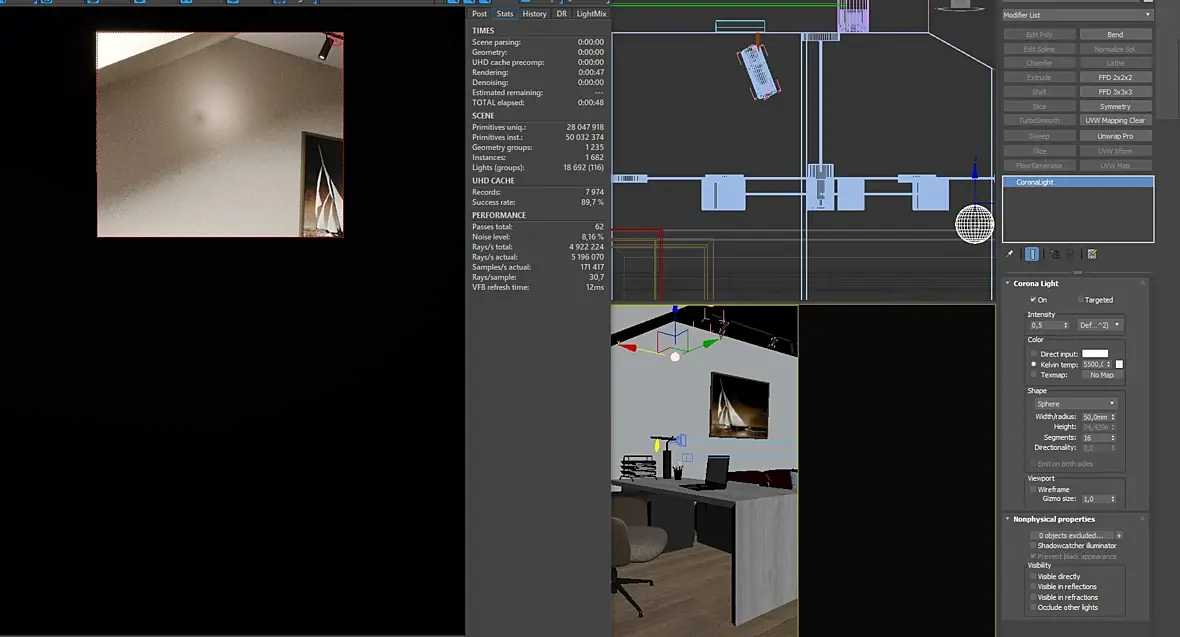Screen dimensions: 1180x637
Task: Click the make unique icon under the stack
Action: [x=1054, y=254]
